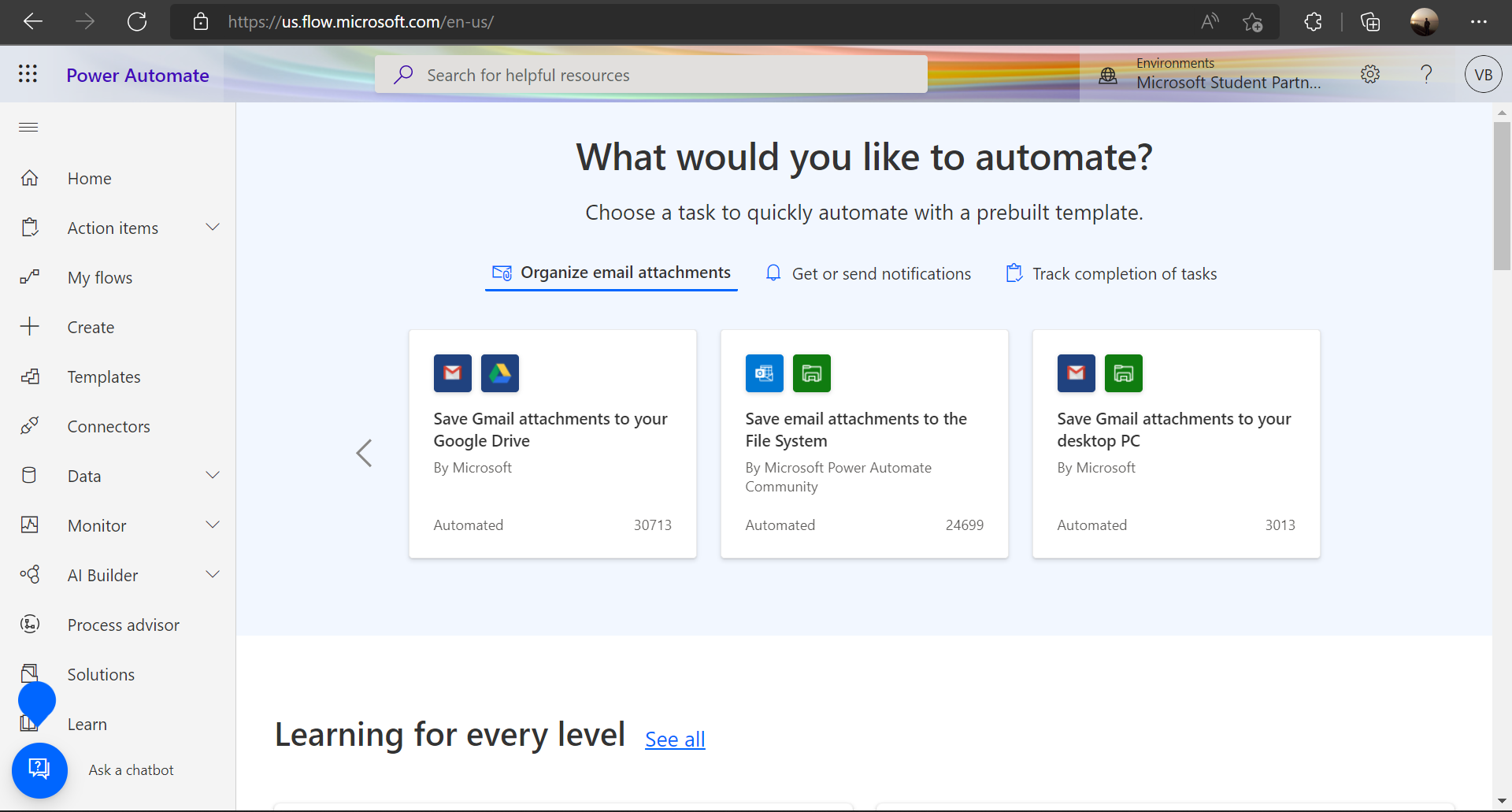
Task: Click the page vertical scrollbar thumb
Action: (x=1502, y=196)
